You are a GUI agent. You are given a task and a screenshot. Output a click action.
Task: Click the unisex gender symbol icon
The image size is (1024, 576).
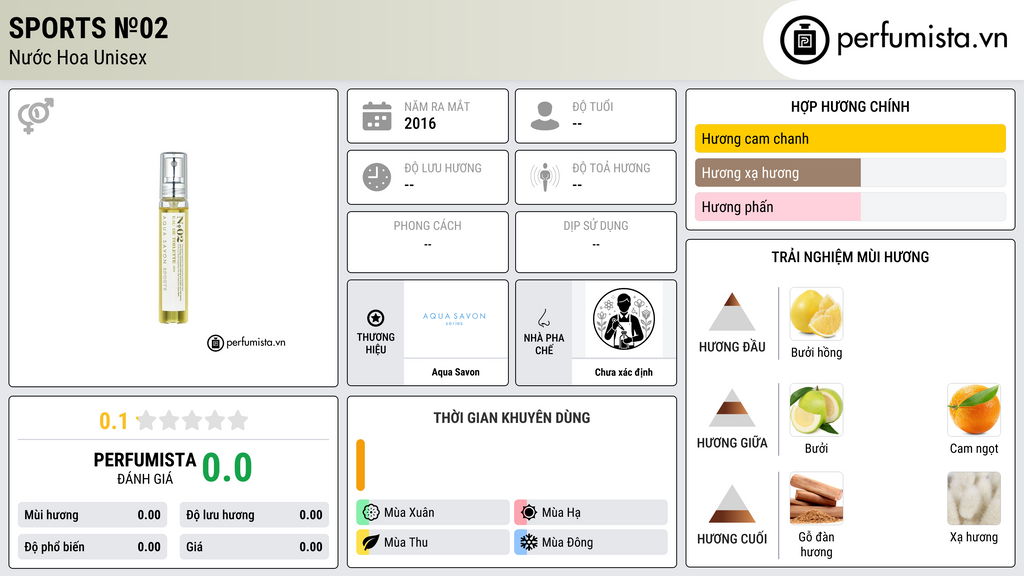(x=36, y=116)
